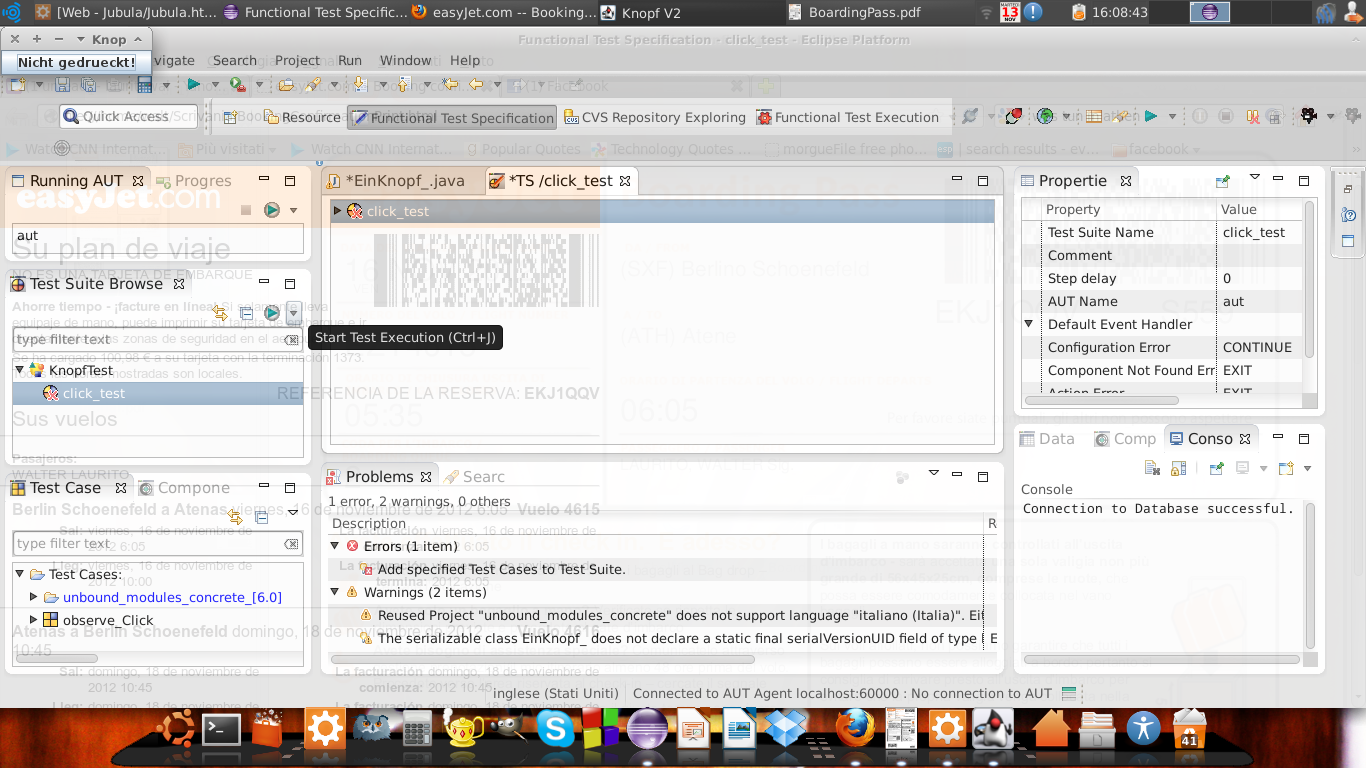
Task: Open the Eclipse icon in the dock
Action: 646,727
